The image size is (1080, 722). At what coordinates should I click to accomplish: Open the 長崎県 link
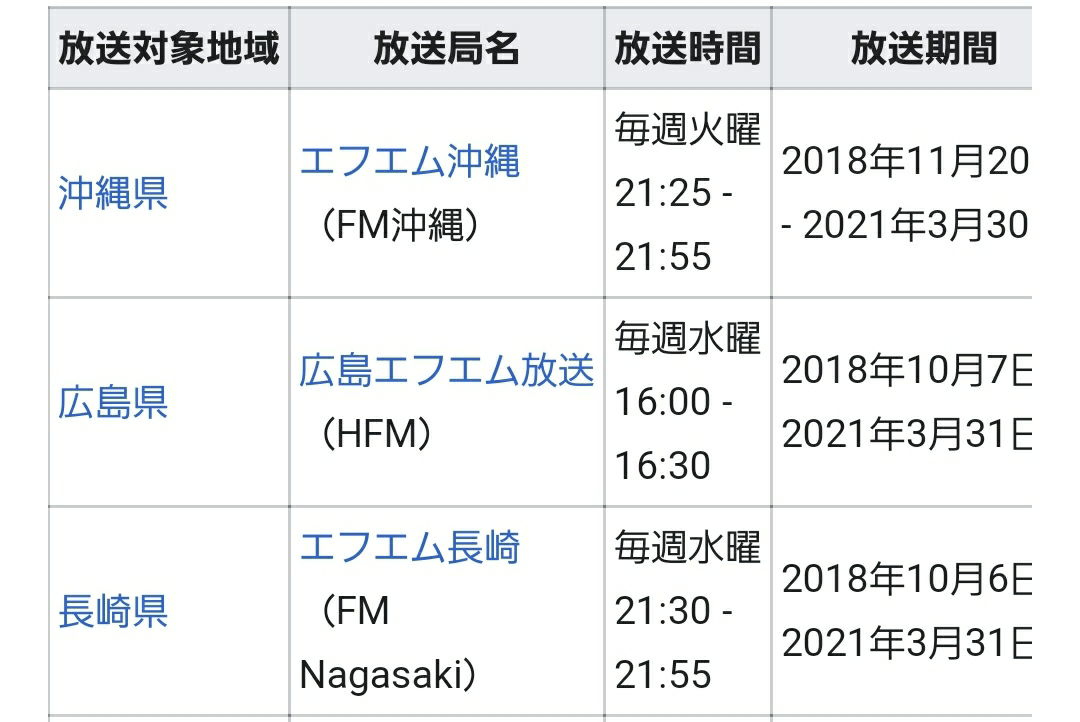pyautogui.click(x=113, y=611)
